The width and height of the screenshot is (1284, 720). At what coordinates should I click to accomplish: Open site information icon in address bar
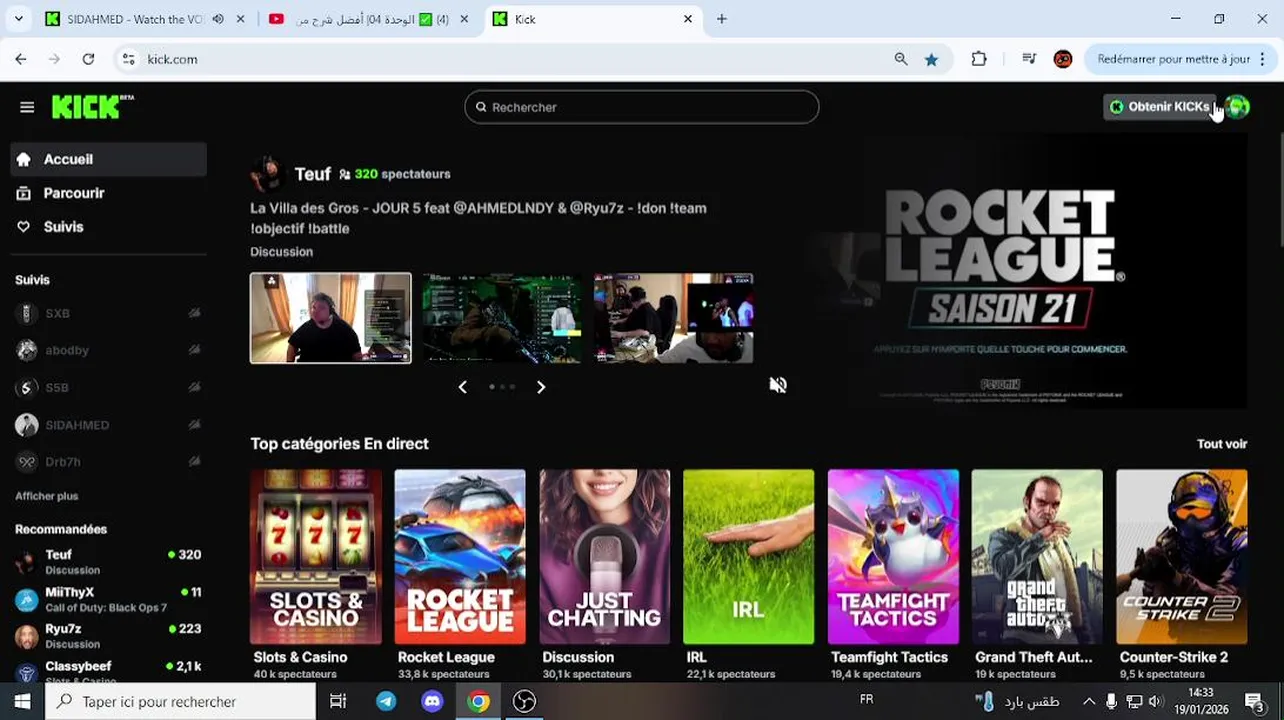[x=128, y=59]
